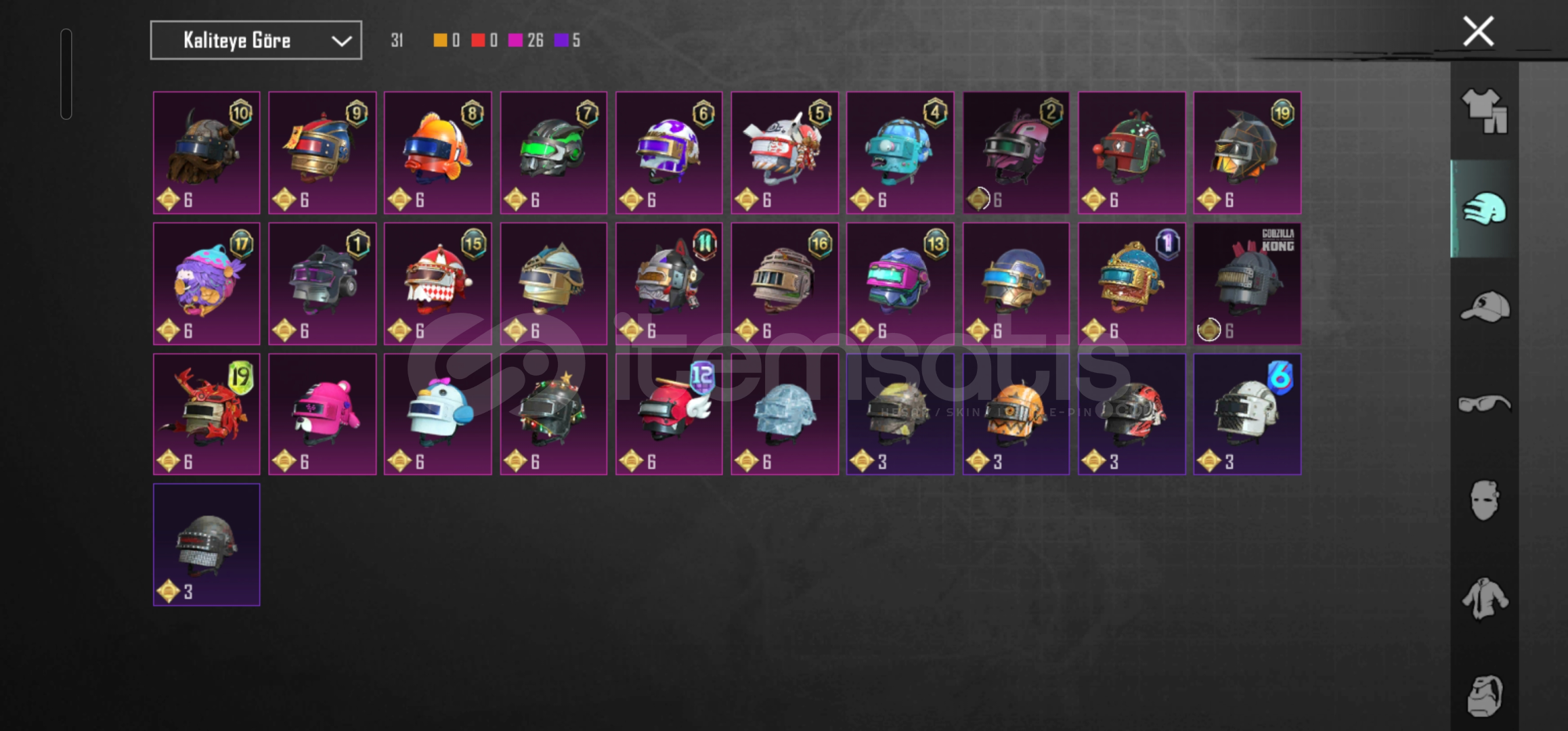Switch to the glasses category icon
The height and width of the screenshot is (731, 1568).
click(x=1484, y=404)
